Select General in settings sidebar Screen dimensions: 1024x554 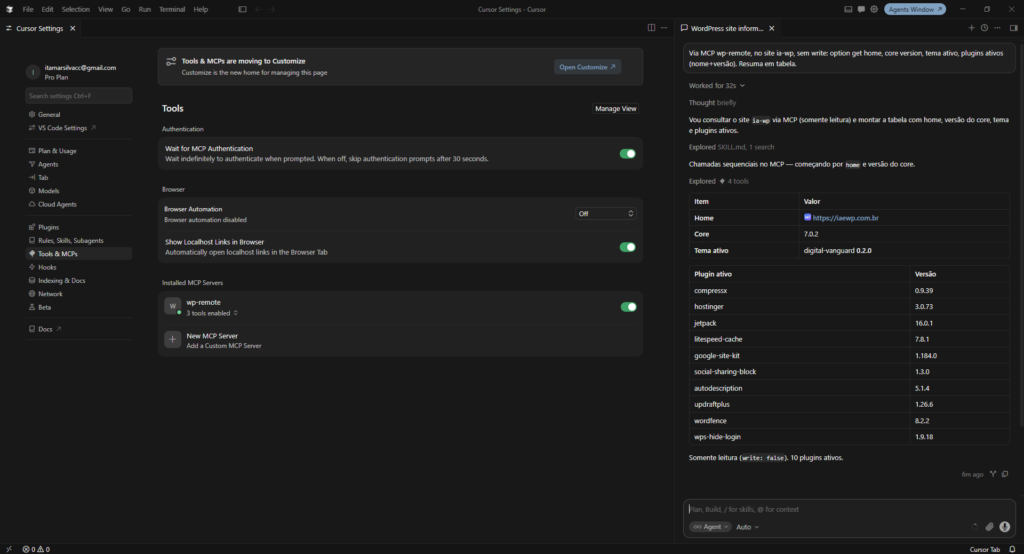[49, 114]
